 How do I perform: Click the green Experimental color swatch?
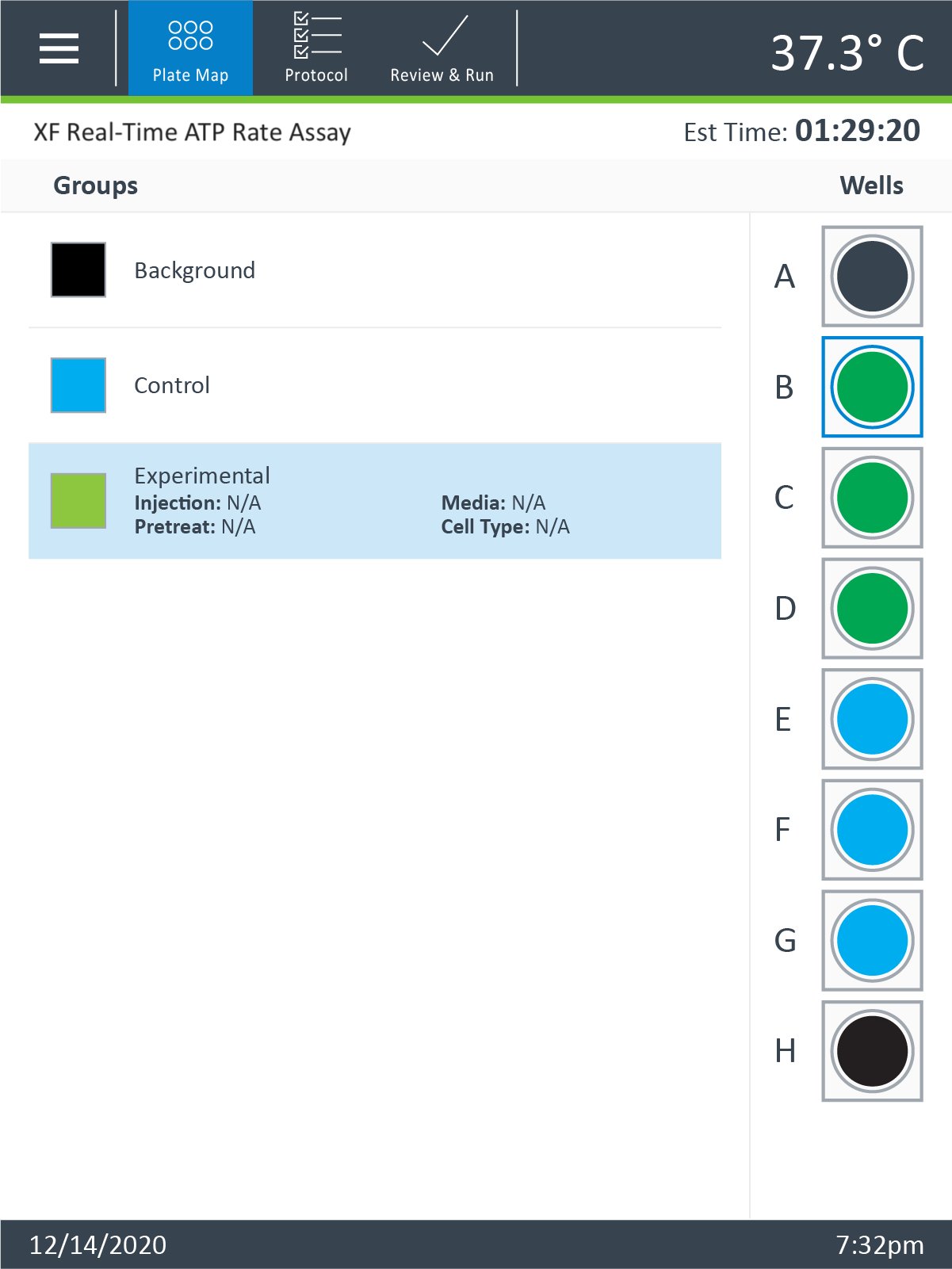click(x=78, y=501)
